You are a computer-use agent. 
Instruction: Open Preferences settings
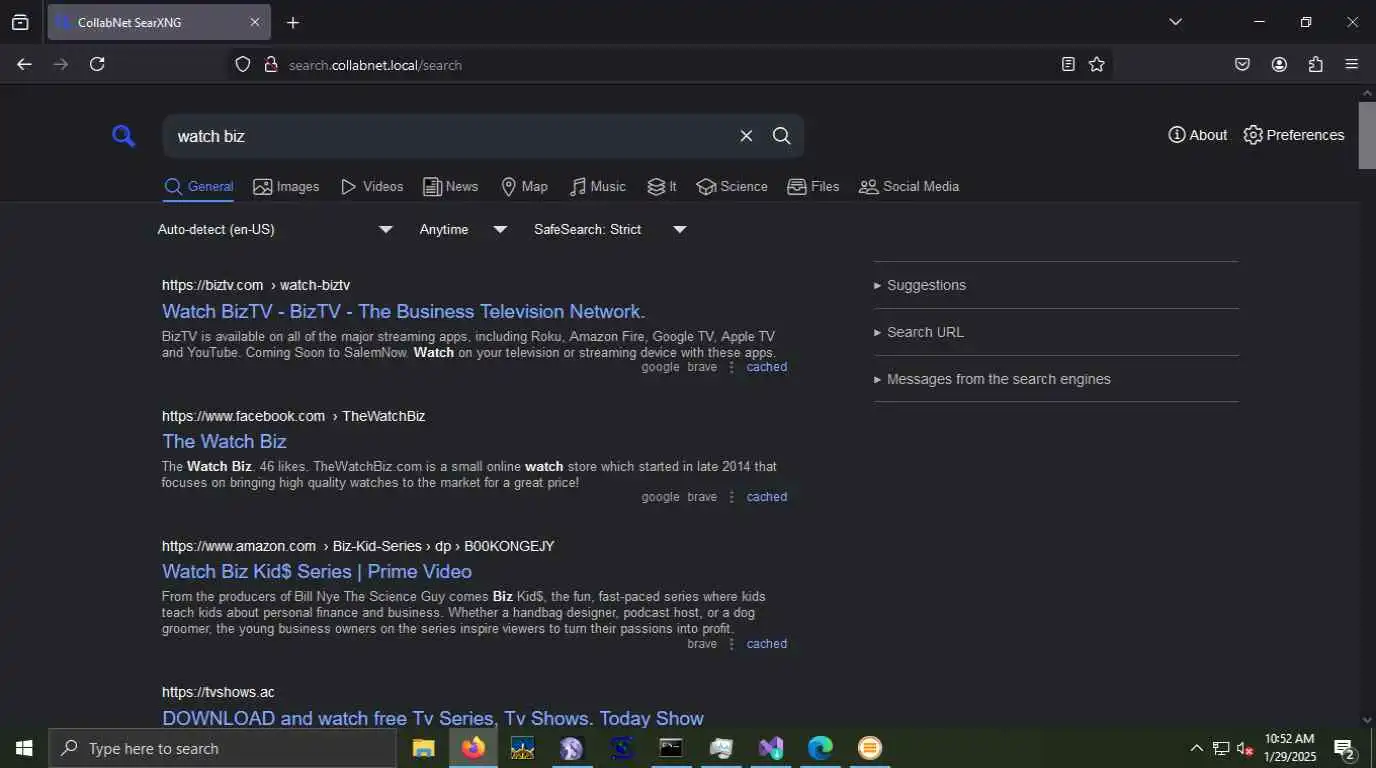1293,135
